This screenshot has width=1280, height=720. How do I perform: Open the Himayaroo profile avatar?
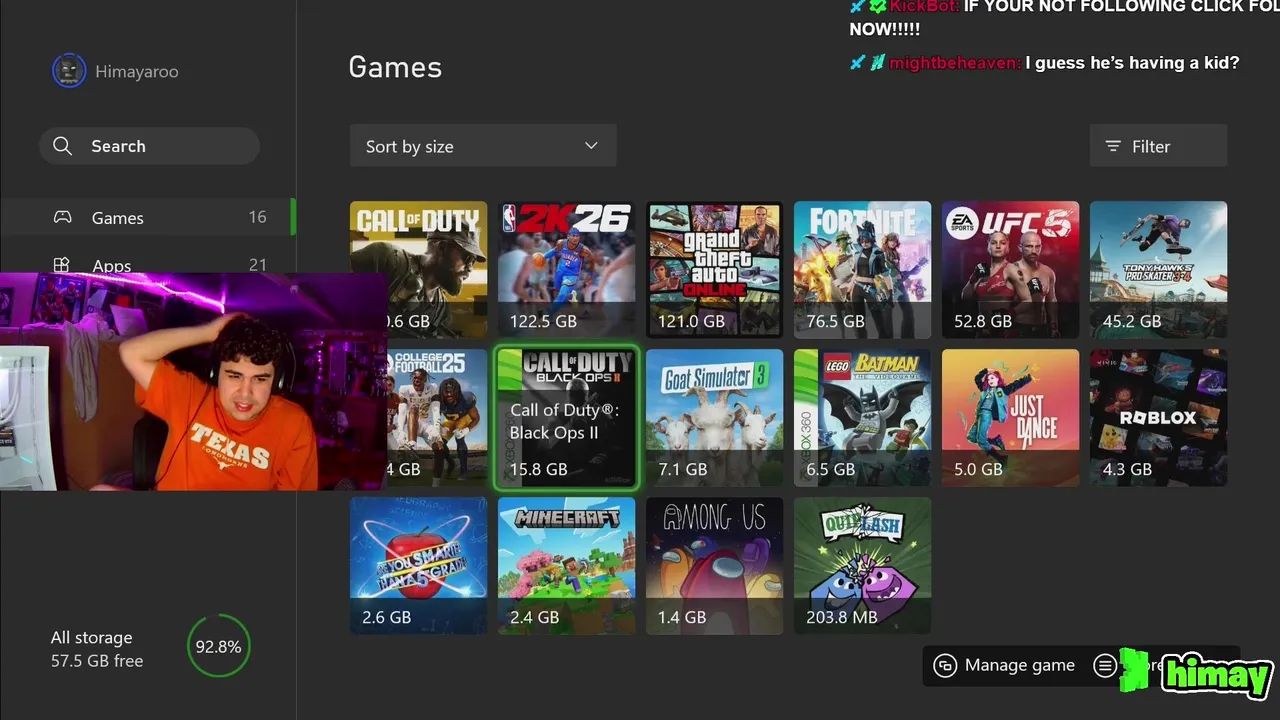pyautogui.click(x=69, y=71)
